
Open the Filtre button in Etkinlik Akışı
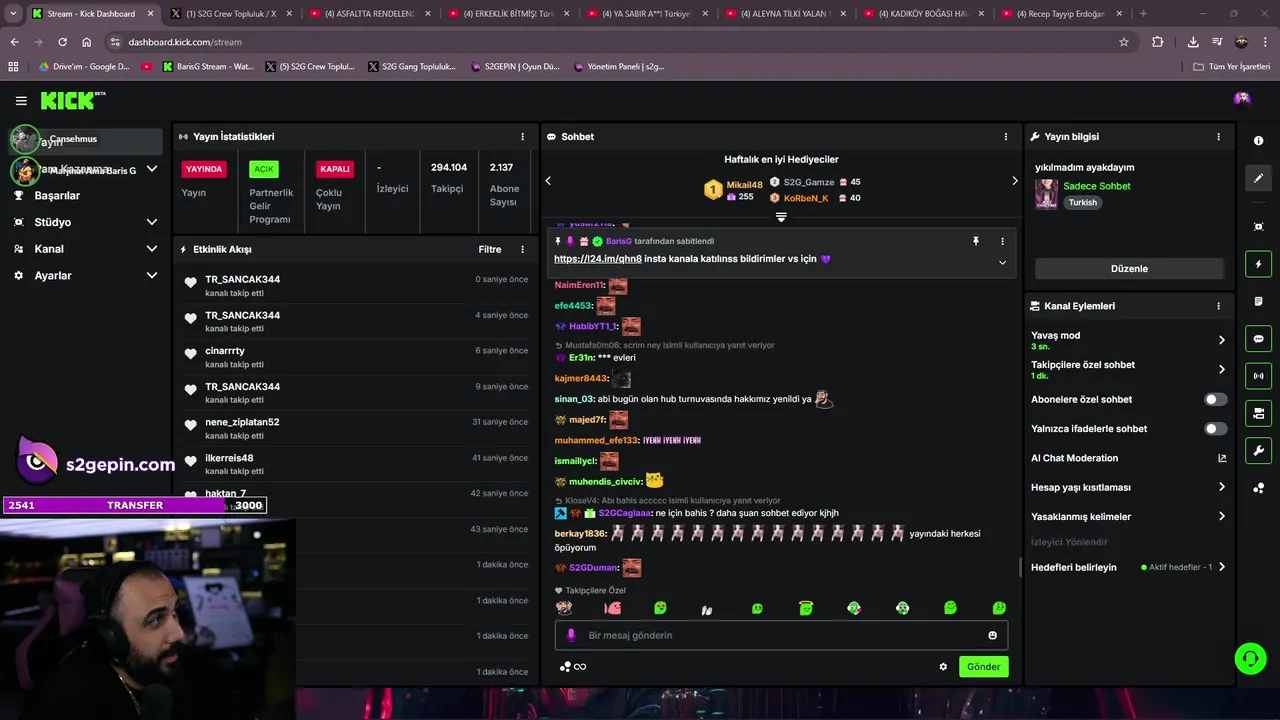pyautogui.click(x=490, y=249)
